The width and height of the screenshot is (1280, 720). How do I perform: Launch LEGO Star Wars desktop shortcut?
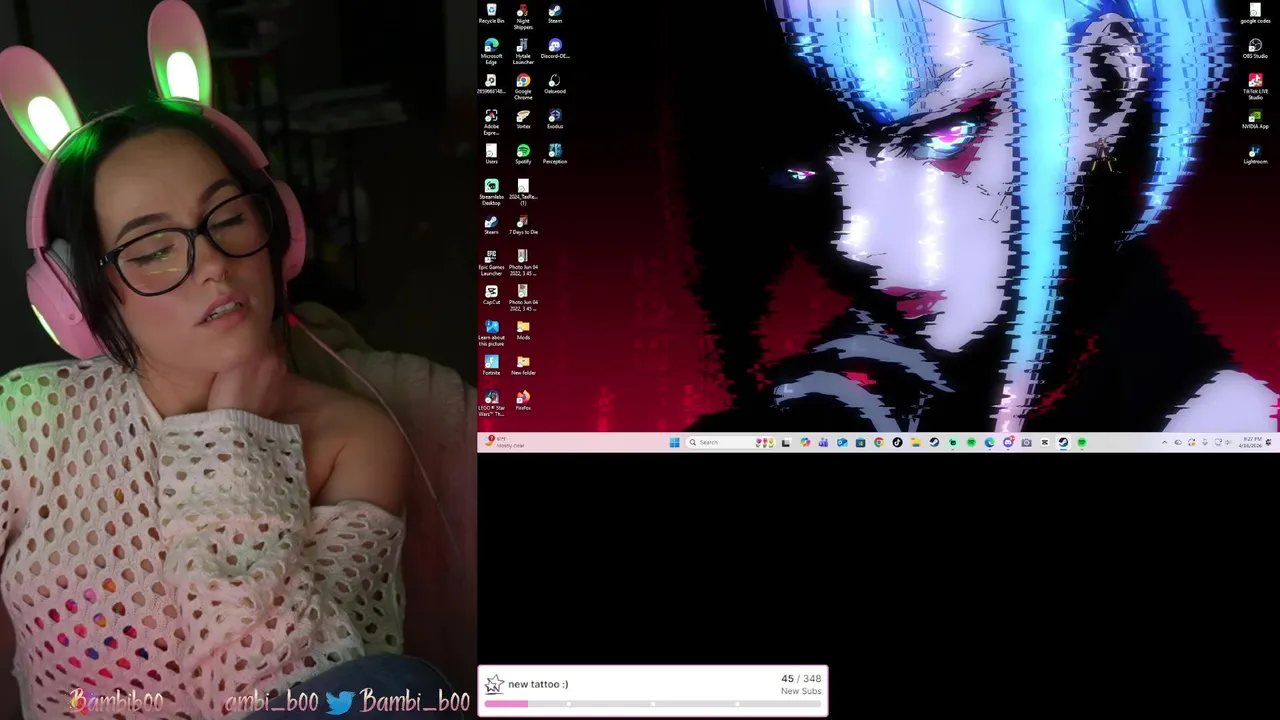coord(491,403)
